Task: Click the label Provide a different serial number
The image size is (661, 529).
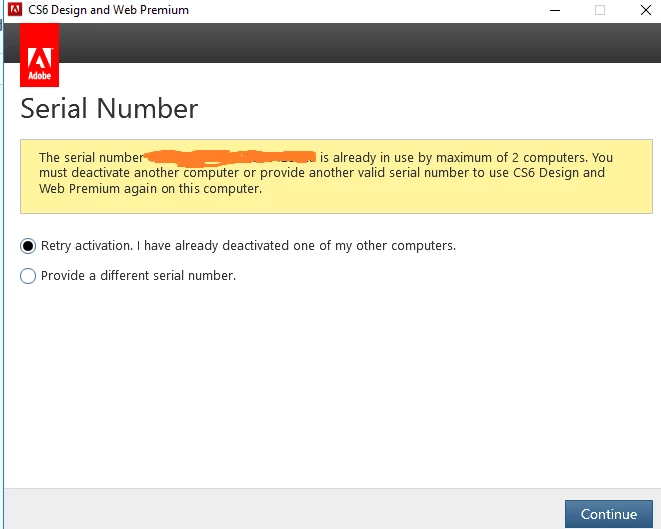Action: [138, 276]
